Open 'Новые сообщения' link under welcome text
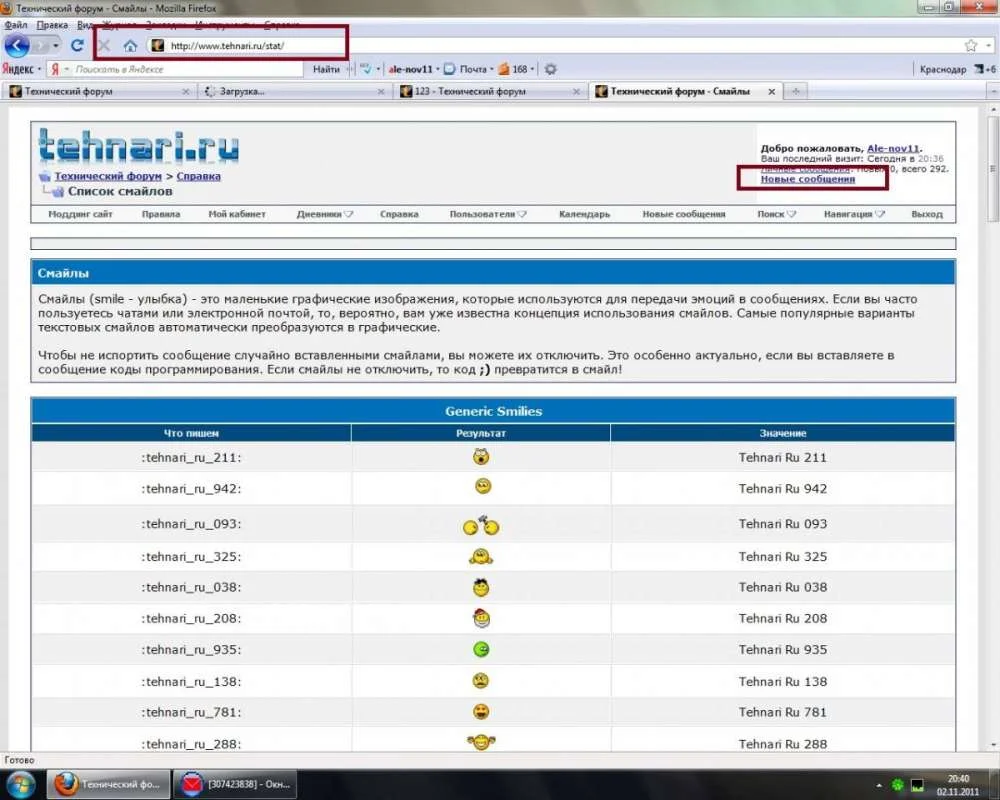This screenshot has height=800, width=1000. pyautogui.click(x=807, y=179)
